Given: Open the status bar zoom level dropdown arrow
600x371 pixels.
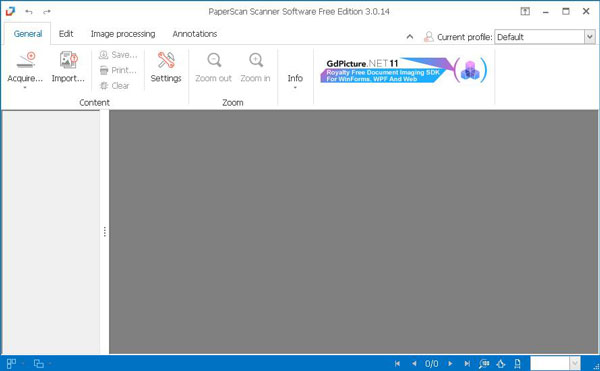Looking at the screenshot, I should (x=574, y=364).
